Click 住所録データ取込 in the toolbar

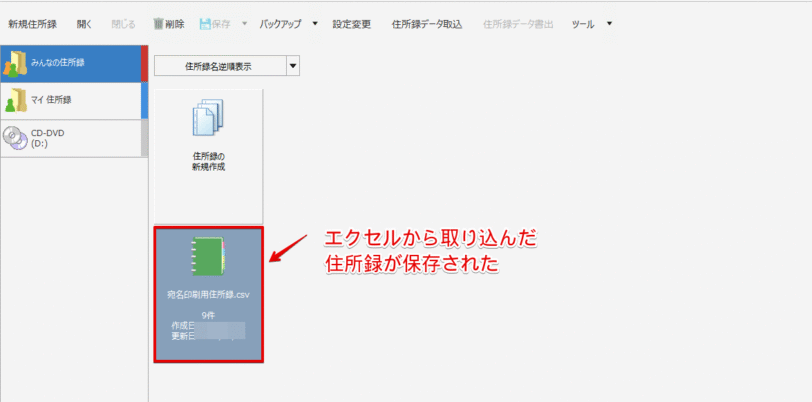[x=427, y=24]
